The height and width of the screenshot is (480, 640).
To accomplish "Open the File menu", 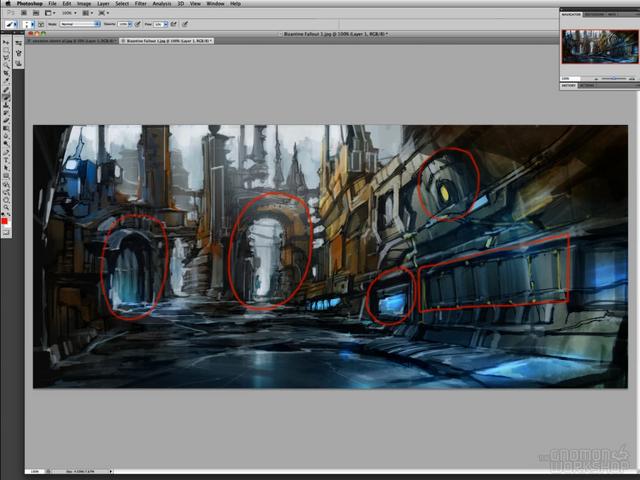I will coord(52,4).
